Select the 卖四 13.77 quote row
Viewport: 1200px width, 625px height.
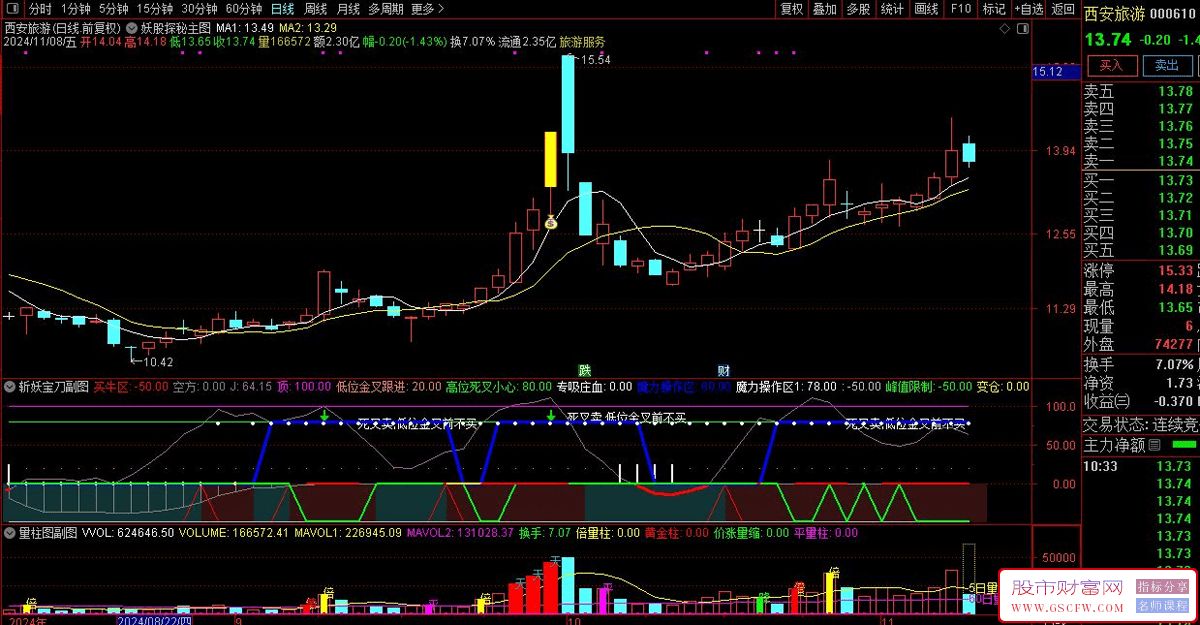1141,109
